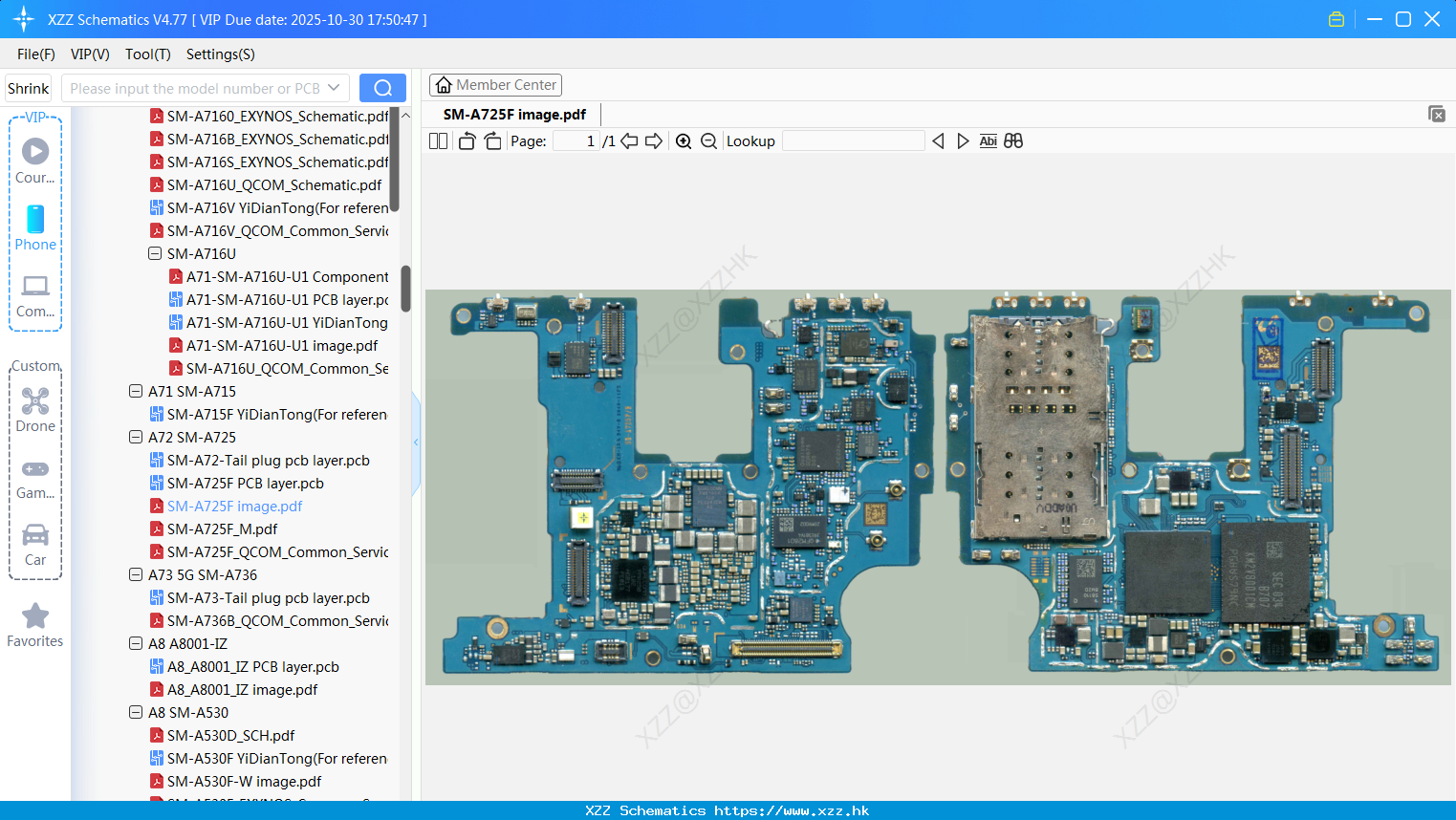Click the blue search button
The height and width of the screenshot is (820, 1456).
point(382,88)
